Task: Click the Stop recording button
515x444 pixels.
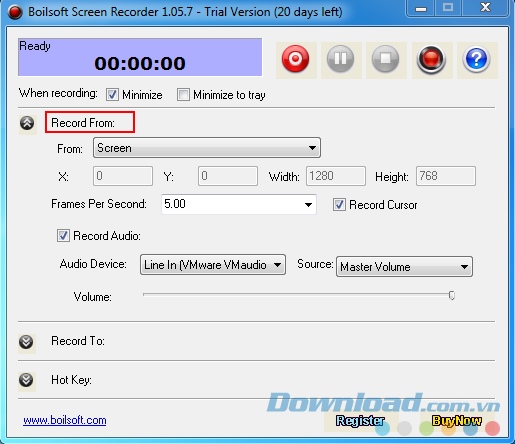Action: 385,59
